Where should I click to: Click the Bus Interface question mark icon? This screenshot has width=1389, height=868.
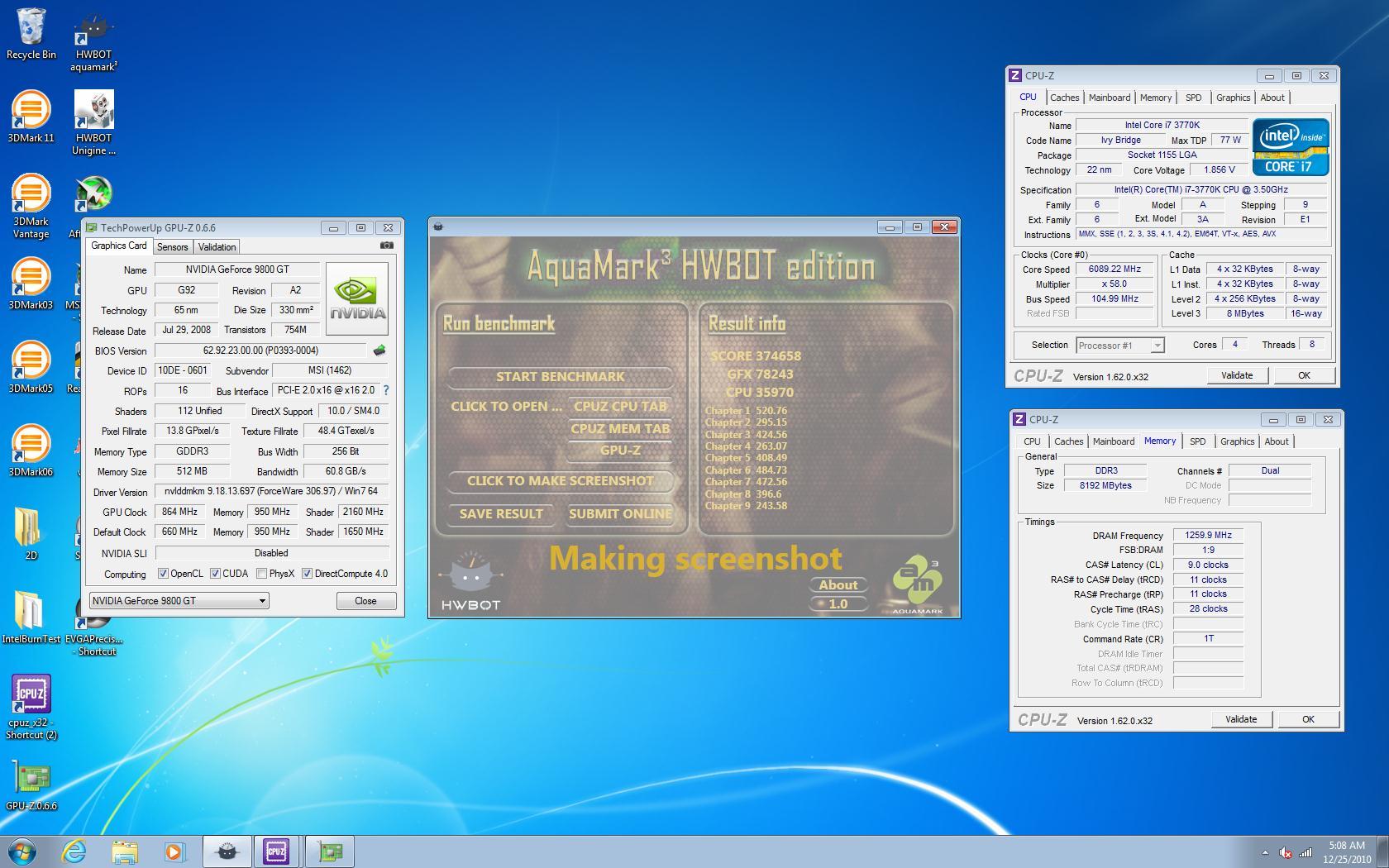(385, 390)
